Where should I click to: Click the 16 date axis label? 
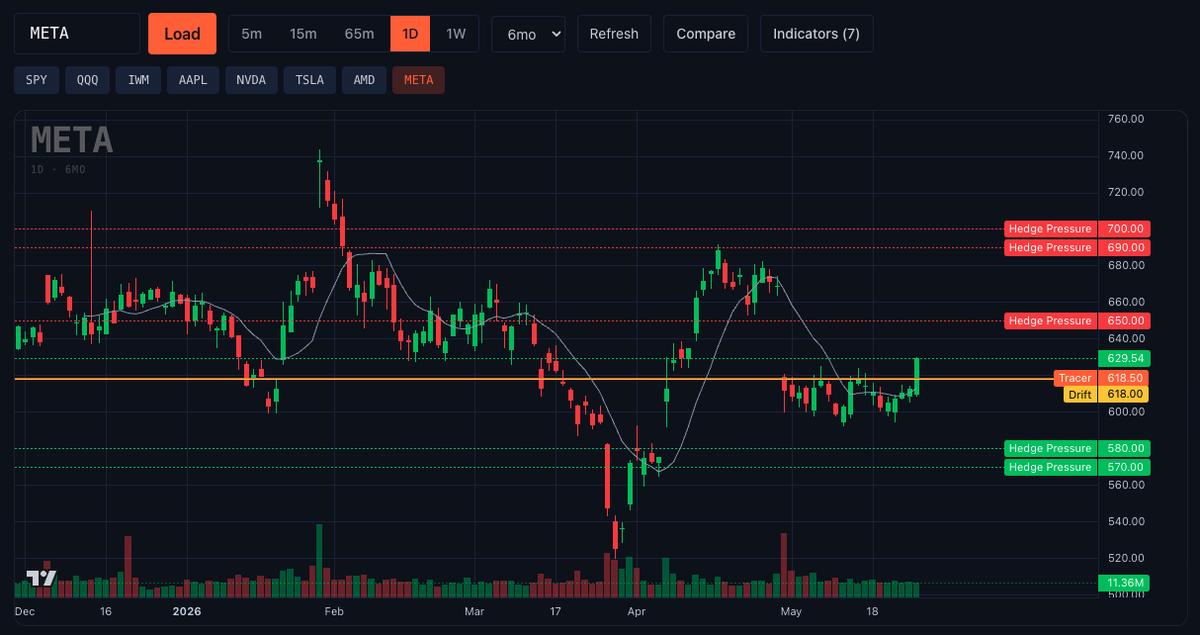[106, 610]
